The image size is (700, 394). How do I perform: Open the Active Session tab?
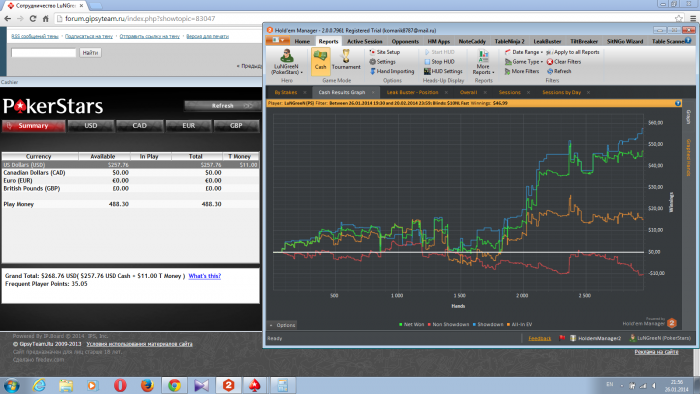pos(365,41)
